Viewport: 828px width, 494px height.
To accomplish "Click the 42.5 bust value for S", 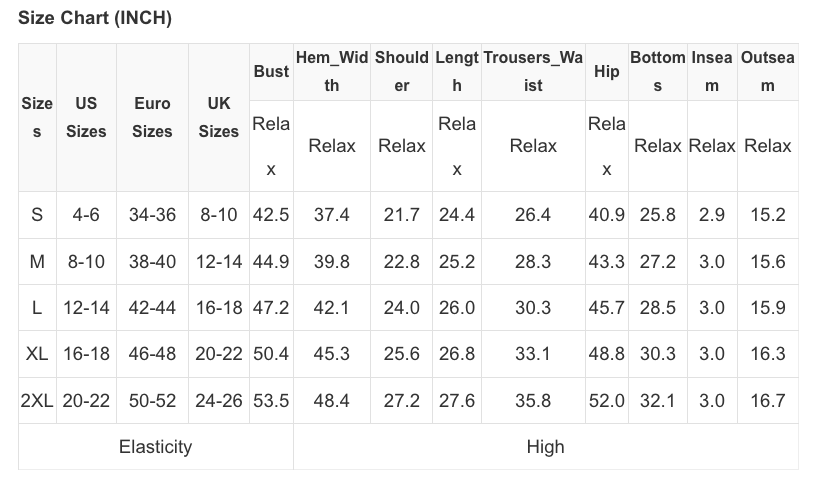I will pos(271,215).
